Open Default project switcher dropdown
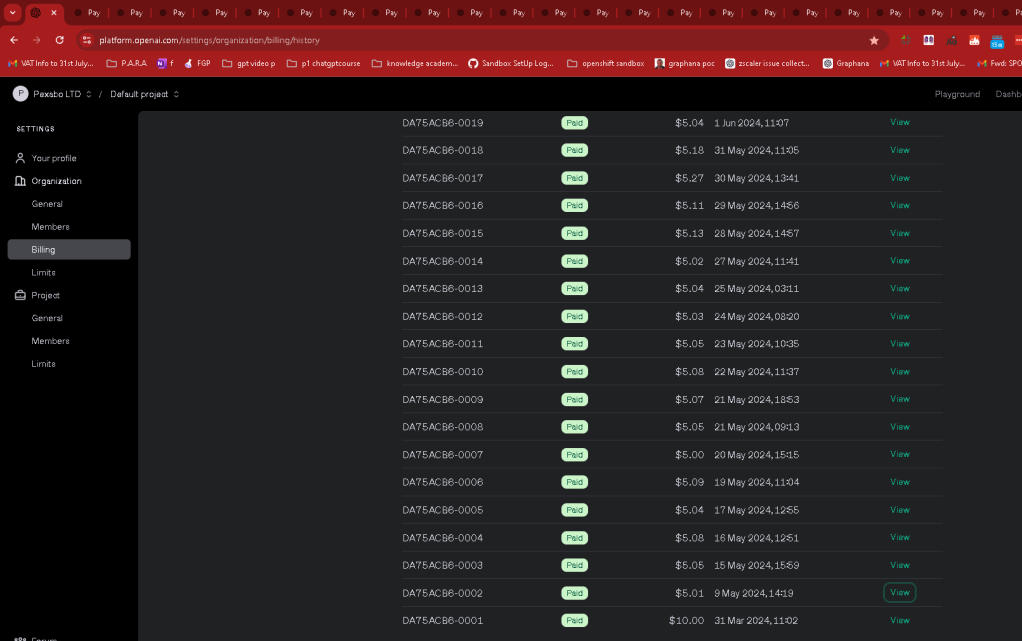The width and height of the screenshot is (1022, 641). click(x=144, y=94)
